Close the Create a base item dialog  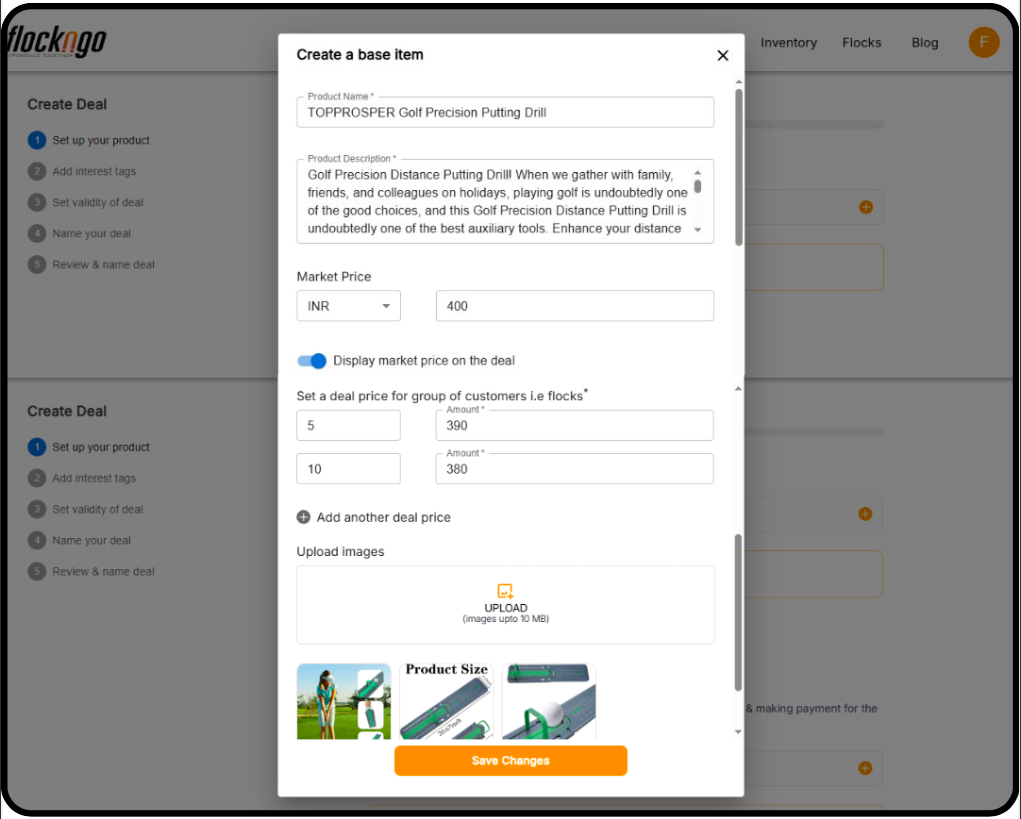point(723,55)
